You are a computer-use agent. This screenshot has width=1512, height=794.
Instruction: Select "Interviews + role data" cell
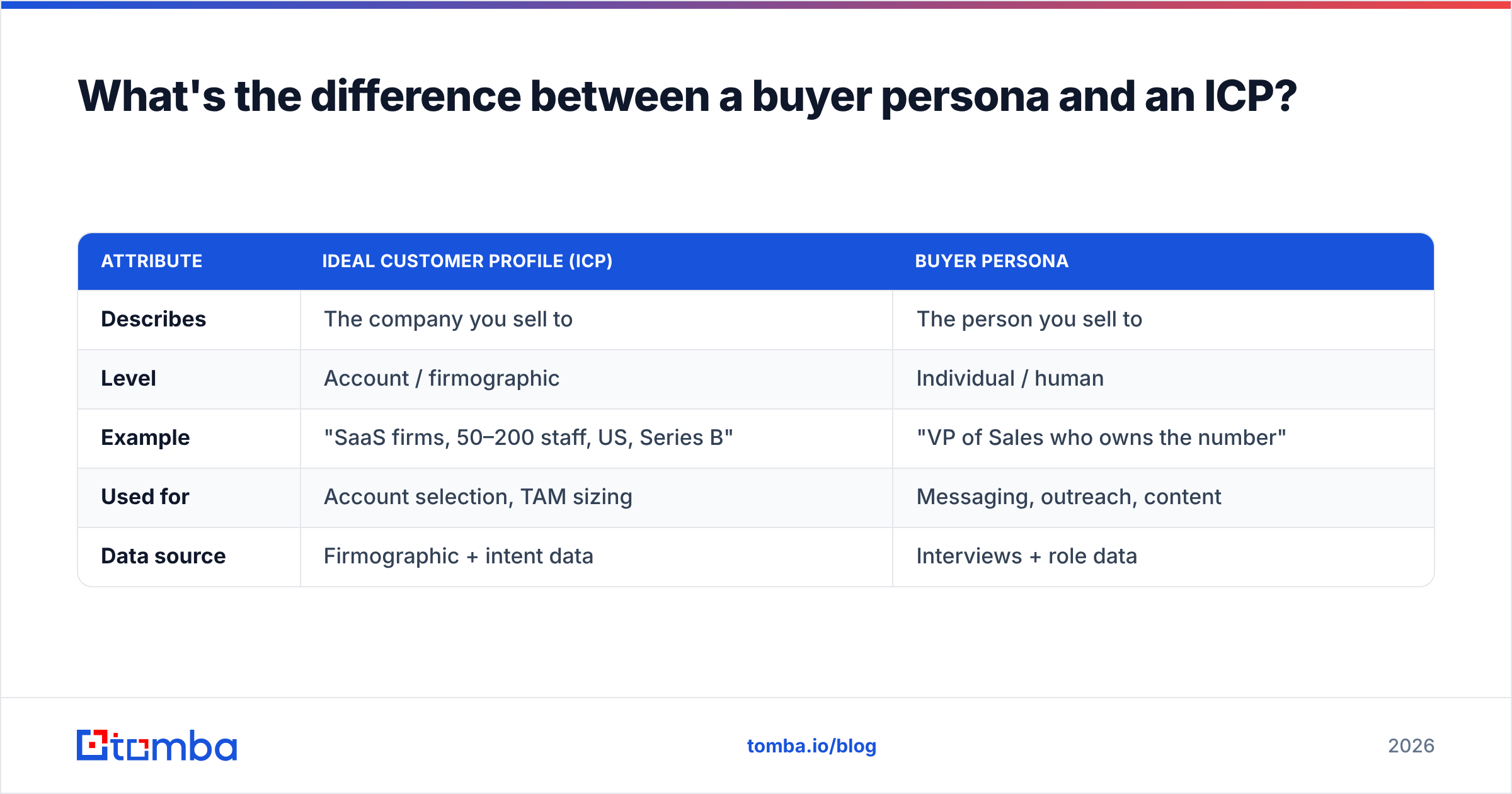(1164, 557)
